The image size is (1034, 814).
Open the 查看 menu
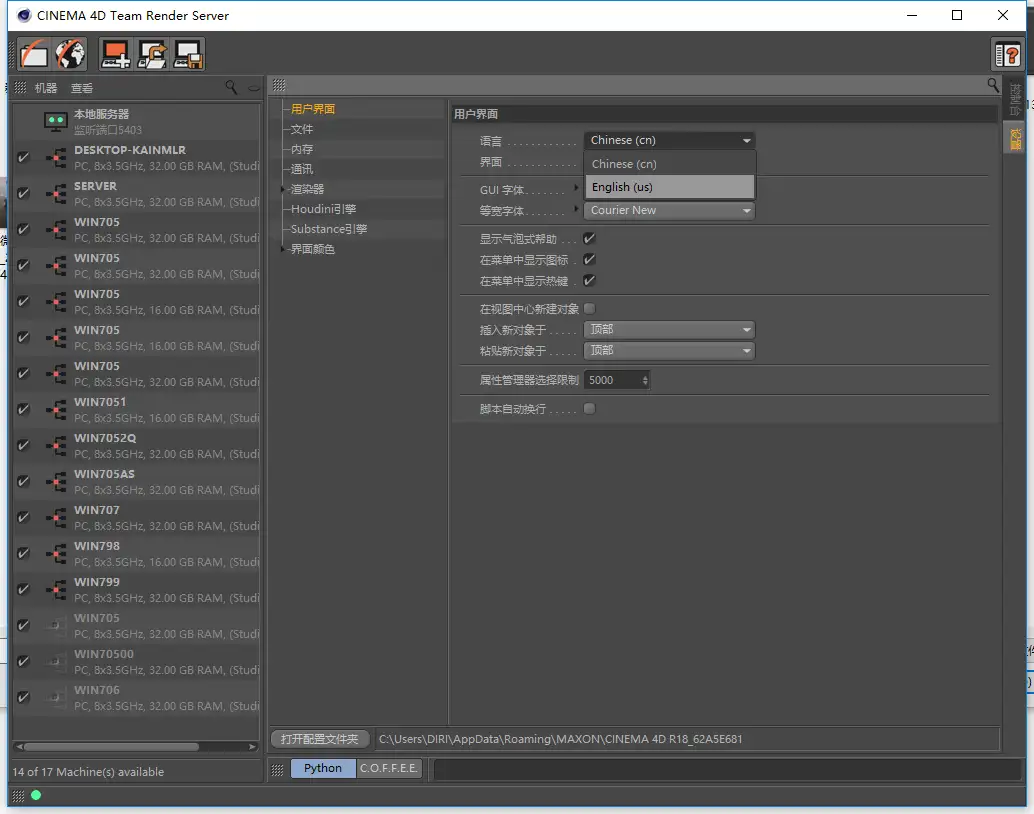(x=82, y=88)
